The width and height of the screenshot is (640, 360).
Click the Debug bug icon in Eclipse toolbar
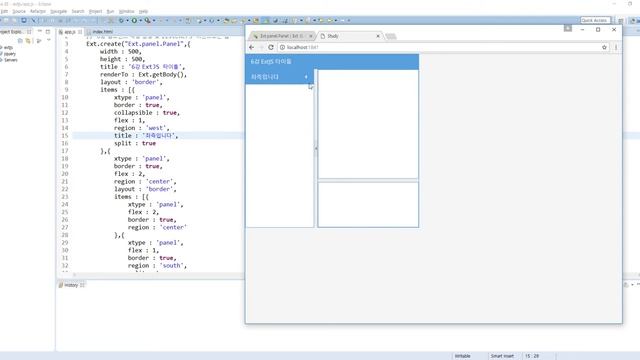coord(121,20)
